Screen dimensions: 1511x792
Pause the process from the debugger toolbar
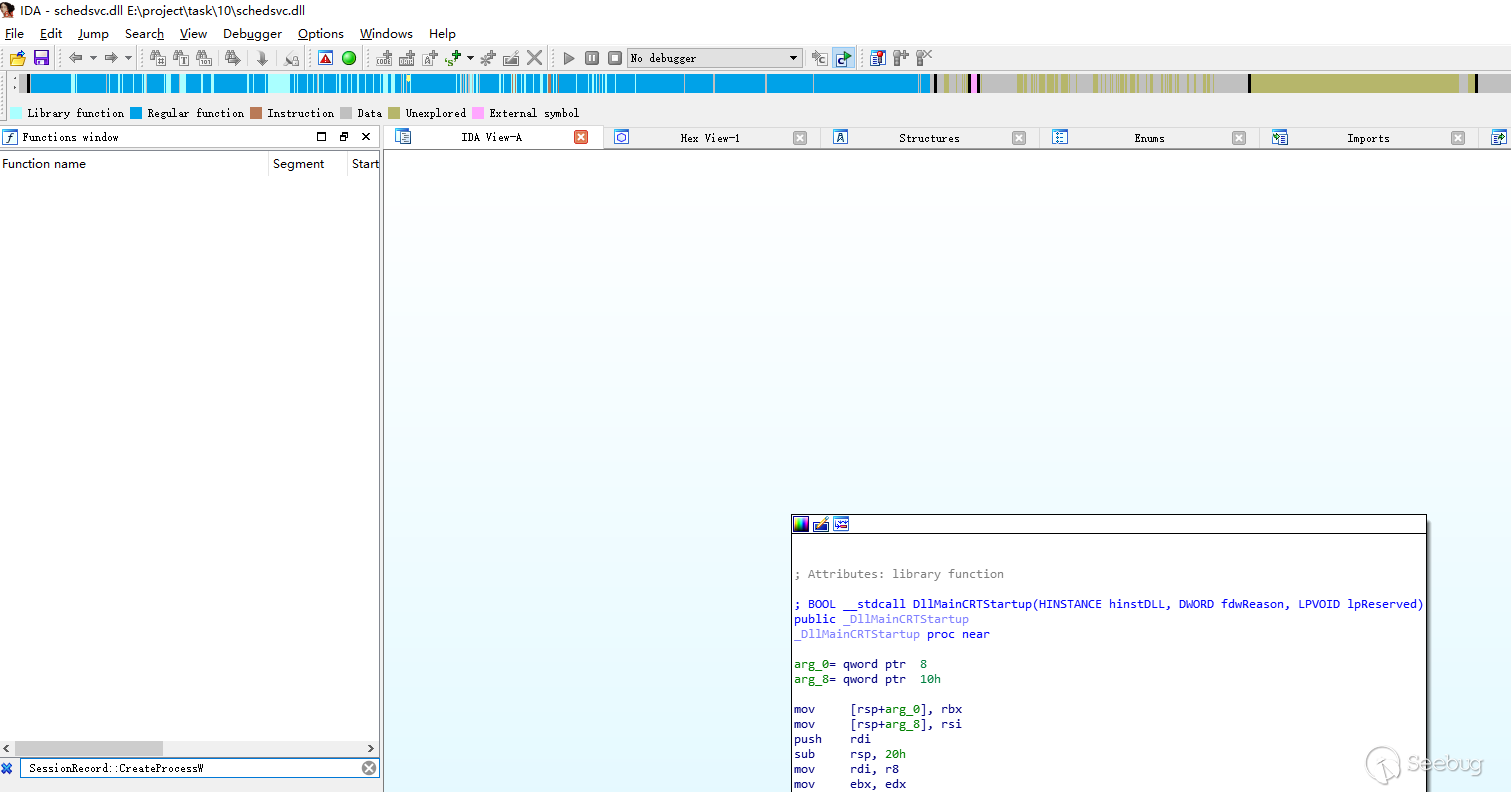tap(592, 58)
